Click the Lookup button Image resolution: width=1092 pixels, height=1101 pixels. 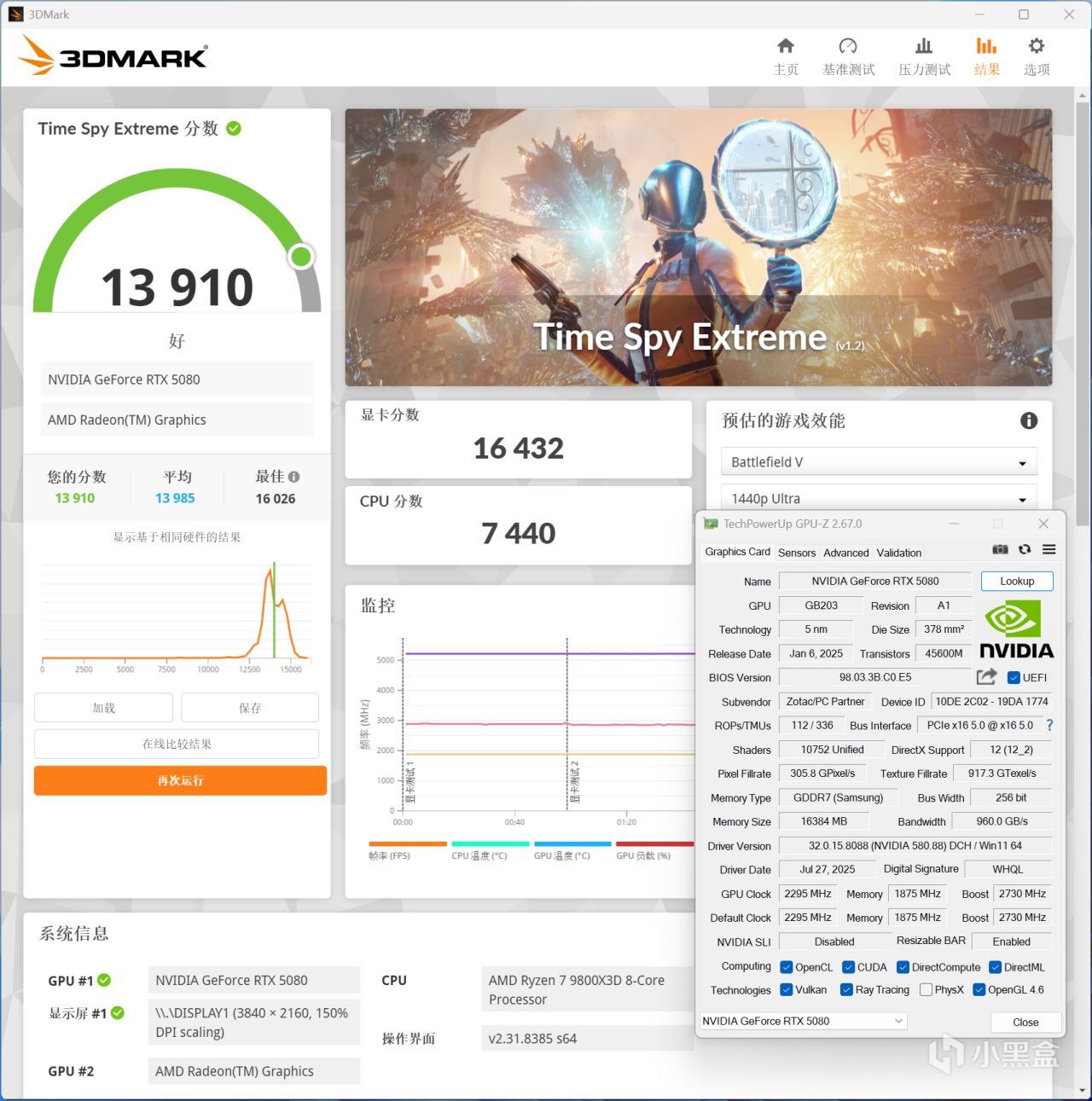point(1017,581)
